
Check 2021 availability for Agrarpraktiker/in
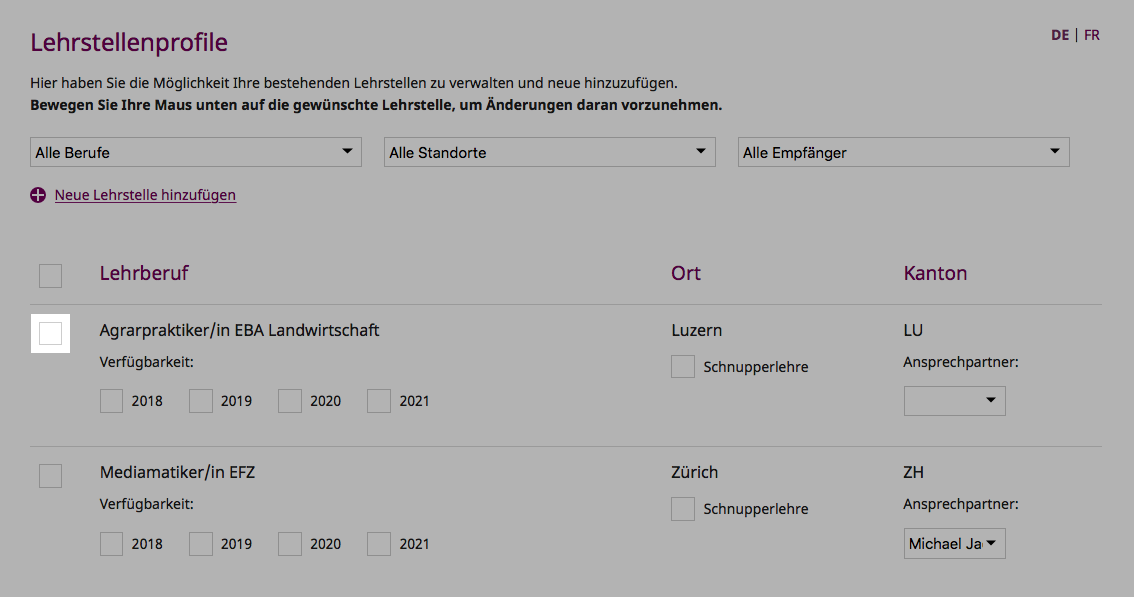pos(379,401)
